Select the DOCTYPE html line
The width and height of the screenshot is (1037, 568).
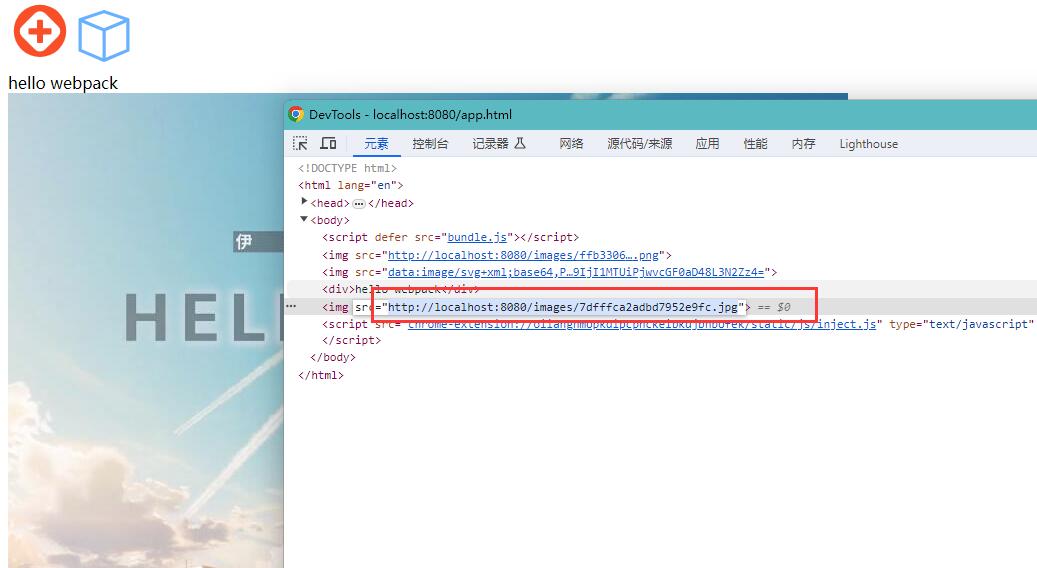point(347,168)
